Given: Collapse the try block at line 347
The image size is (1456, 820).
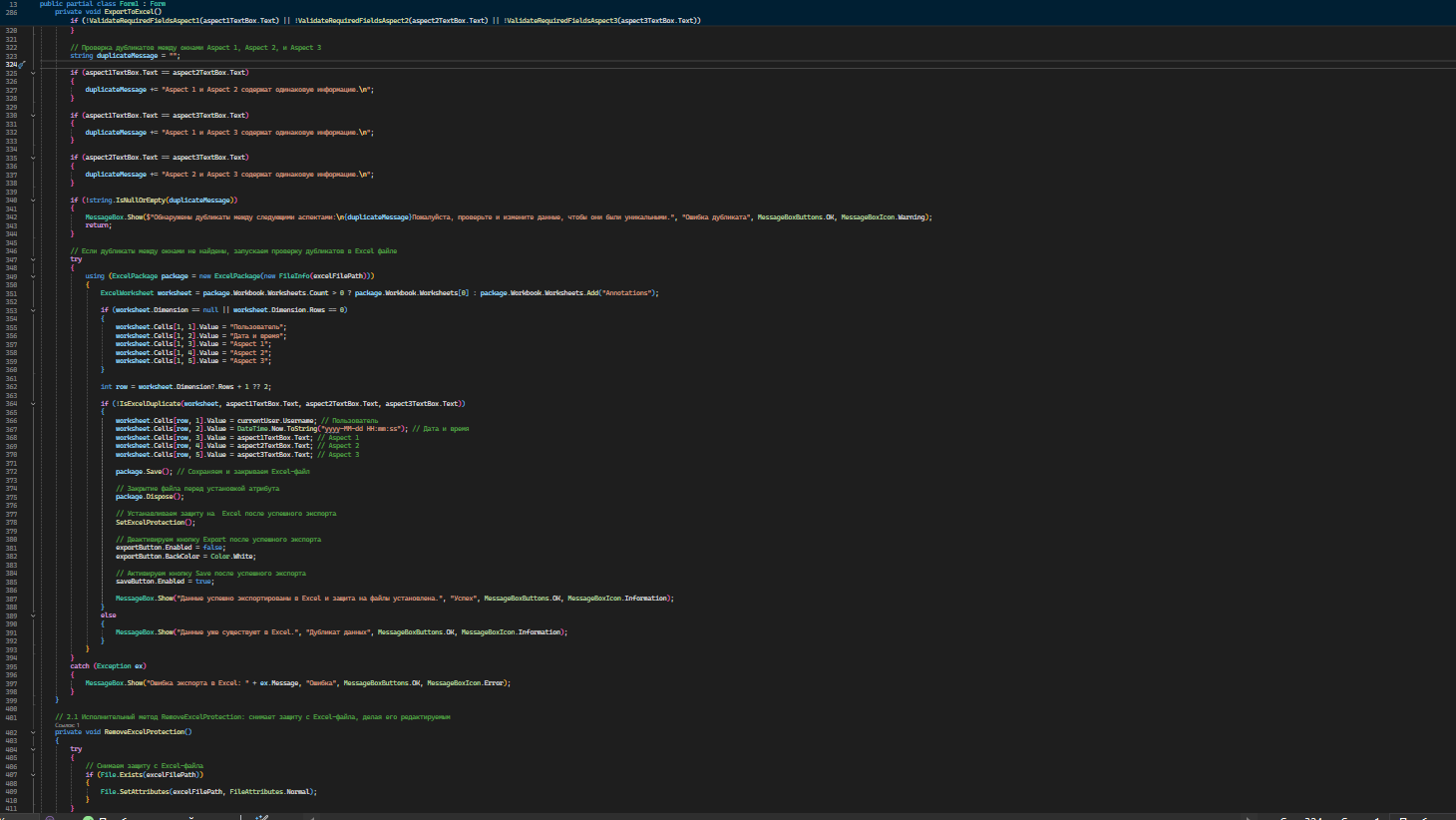Looking at the screenshot, I should pos(33,259).
